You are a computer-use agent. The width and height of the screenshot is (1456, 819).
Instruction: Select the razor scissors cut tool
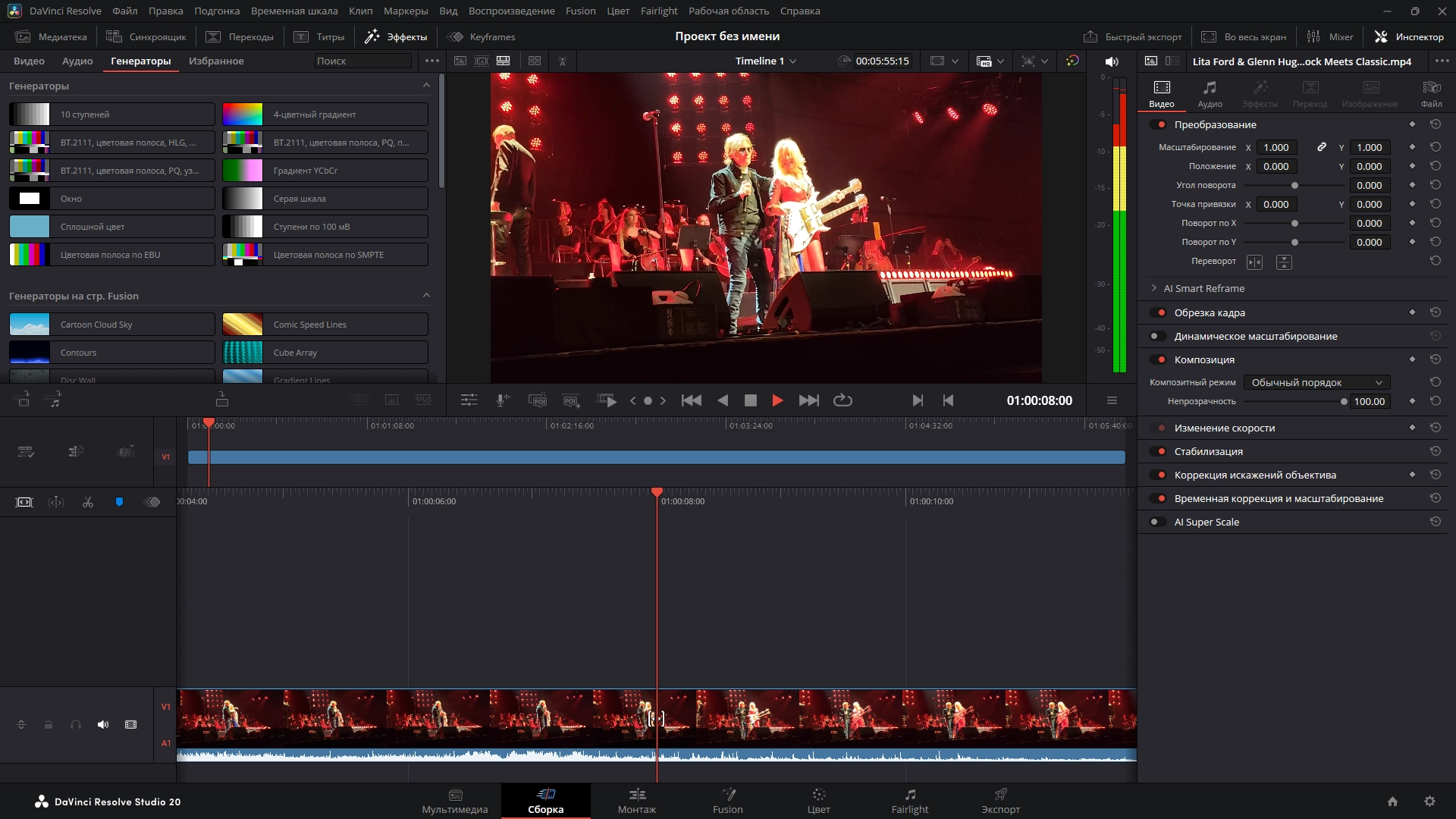88,502
